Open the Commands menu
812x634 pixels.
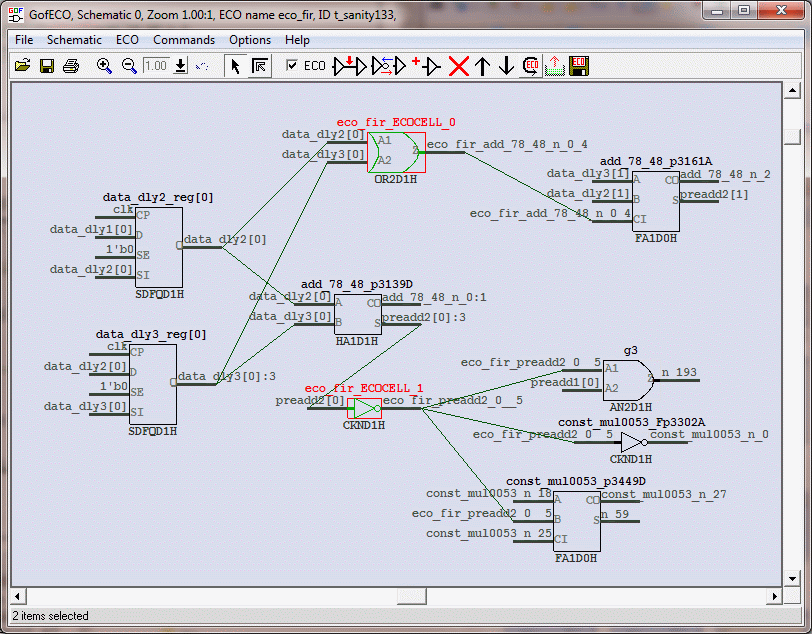click(183, 40)
